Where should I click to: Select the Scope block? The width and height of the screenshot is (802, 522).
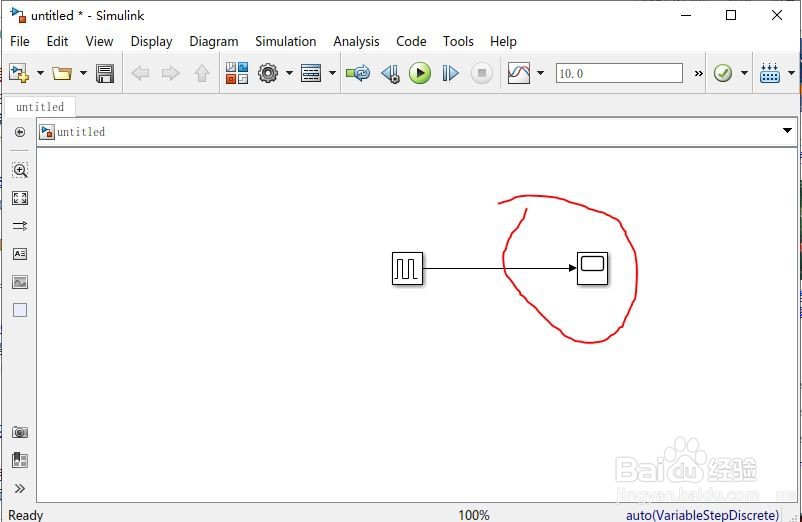click(x=592, y=268)
